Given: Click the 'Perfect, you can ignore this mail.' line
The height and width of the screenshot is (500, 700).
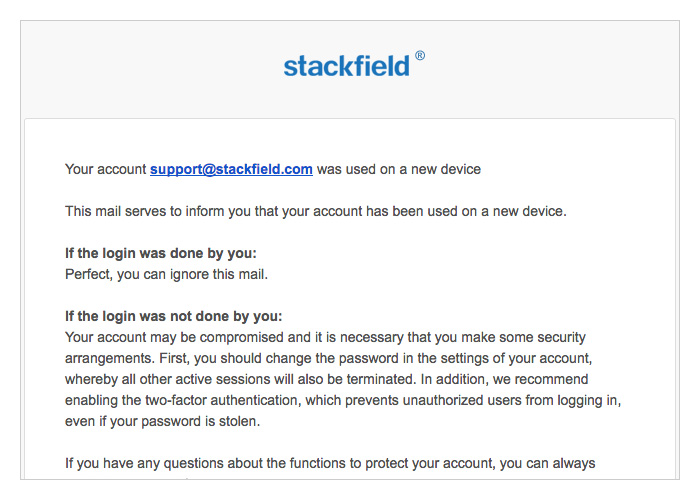Looking at the screenshot, I should pos(167,274).
